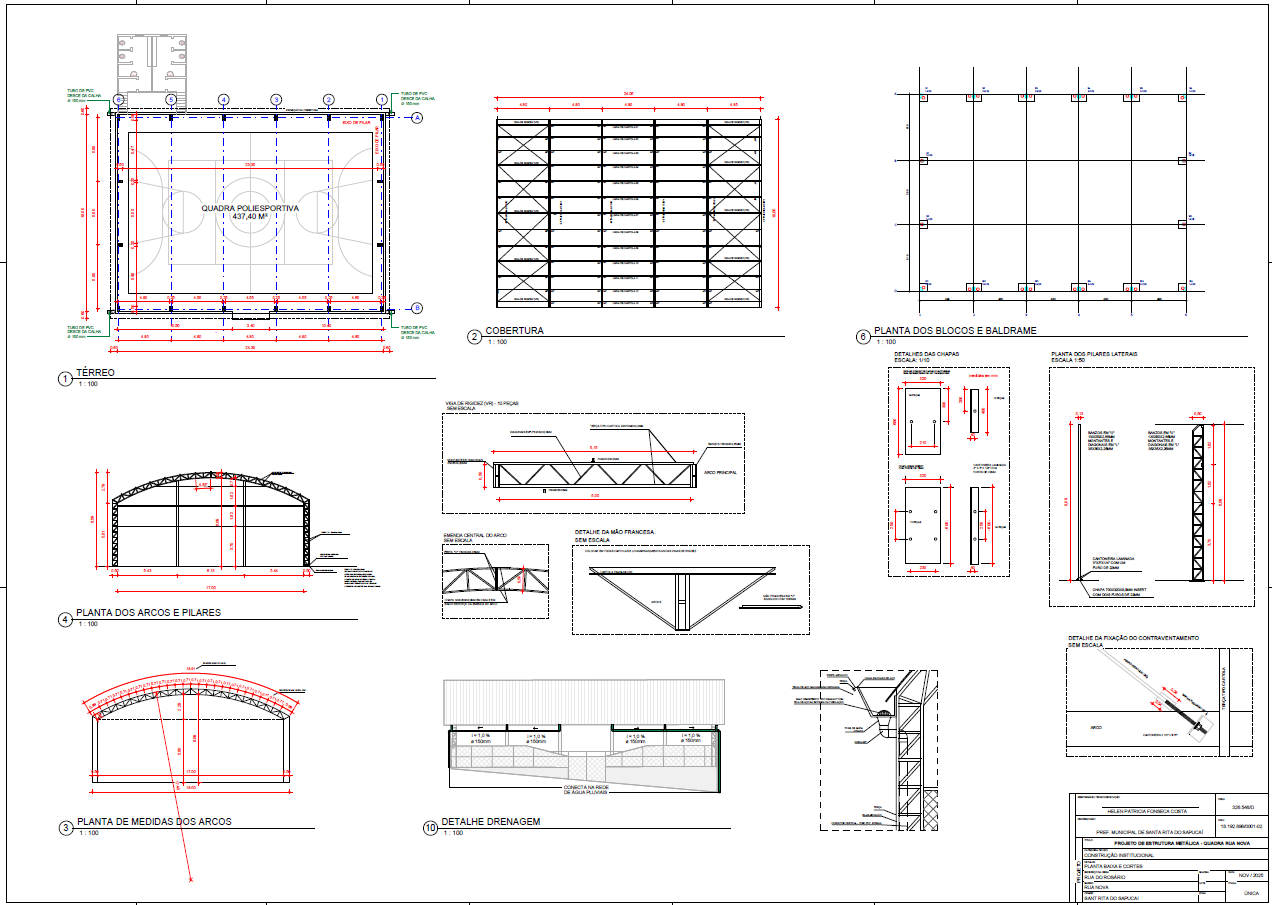The image size is (1272, 905).
Task: Click grid bubble 1 on the Térreo plan
Action: tap(382, 99)
